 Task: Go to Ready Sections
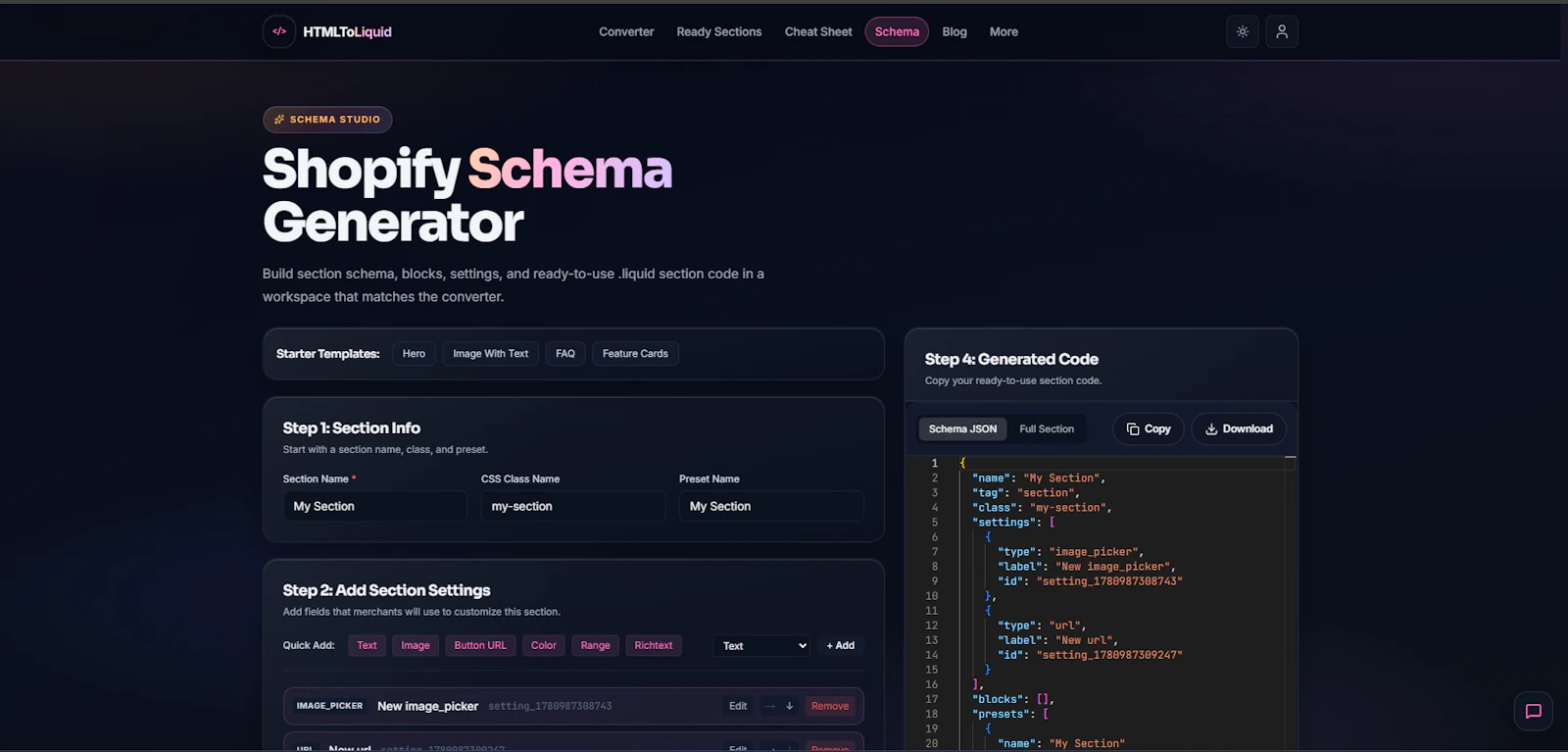[718, 31]
